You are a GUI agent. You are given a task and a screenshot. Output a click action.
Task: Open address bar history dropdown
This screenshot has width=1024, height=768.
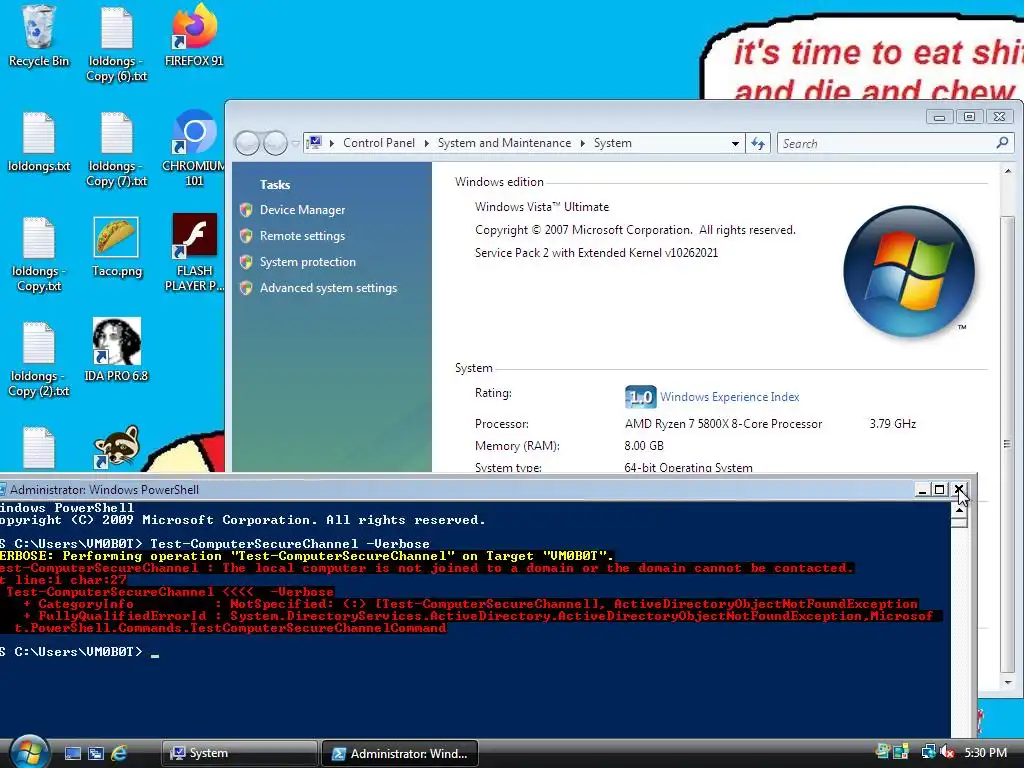point(735,143)
